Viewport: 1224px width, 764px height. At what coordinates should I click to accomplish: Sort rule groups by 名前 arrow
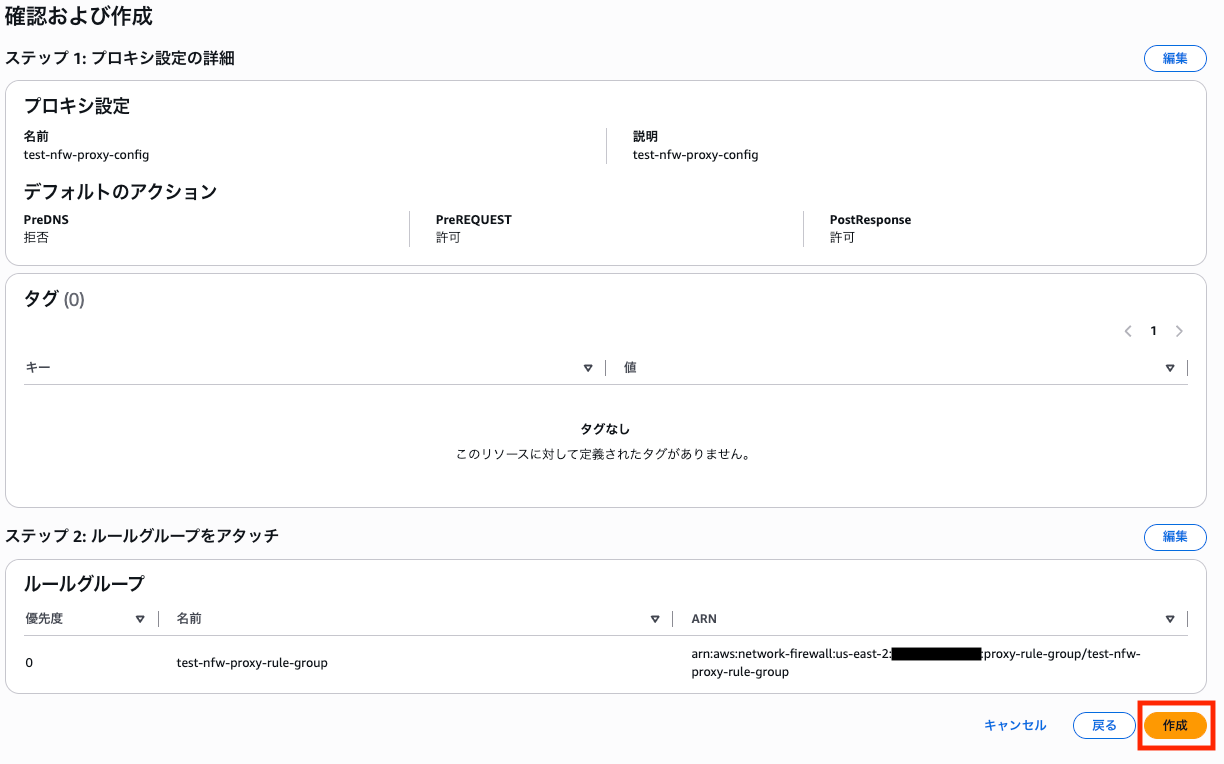655,619
